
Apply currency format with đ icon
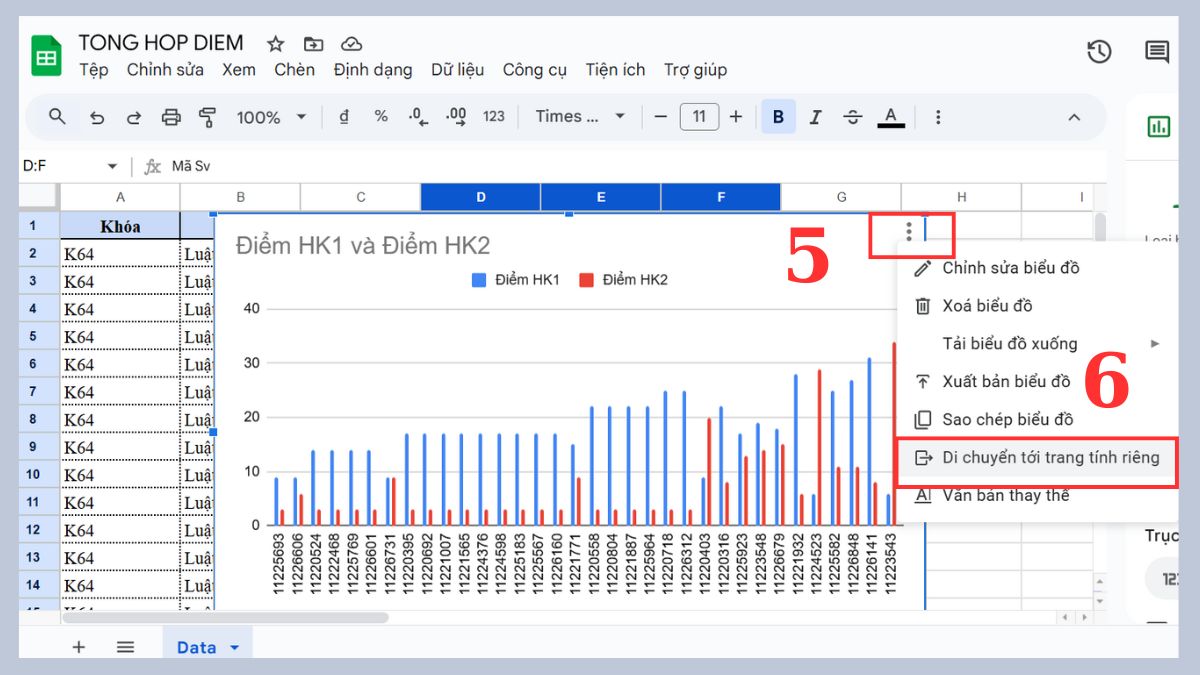click(343, 117)
